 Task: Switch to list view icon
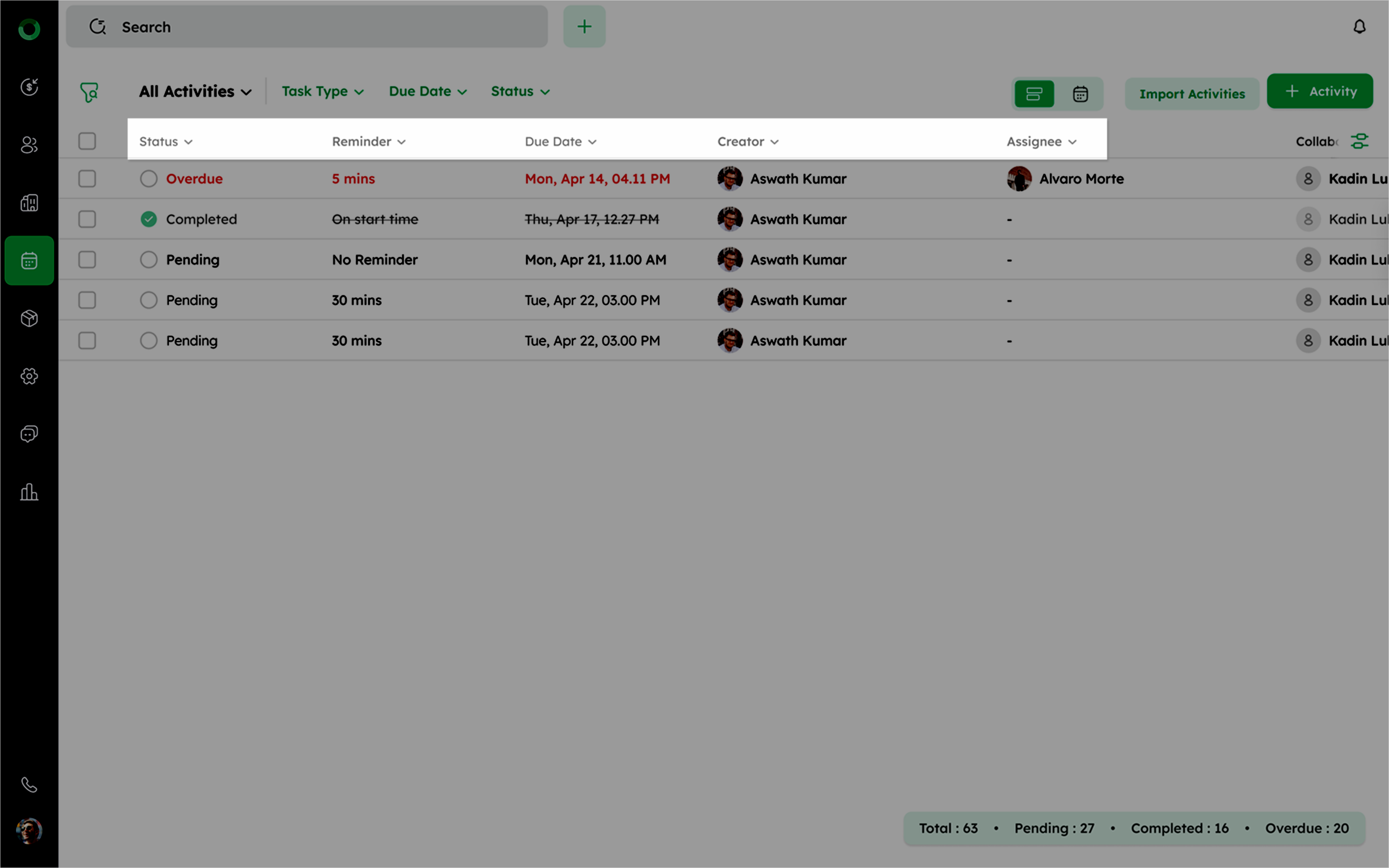click(x=1033, y=94)
